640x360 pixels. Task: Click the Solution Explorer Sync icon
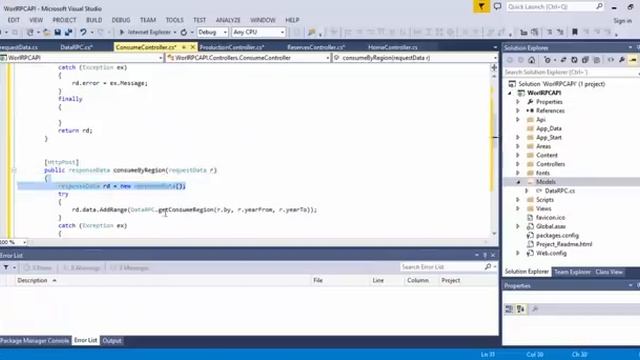(563, 60)
